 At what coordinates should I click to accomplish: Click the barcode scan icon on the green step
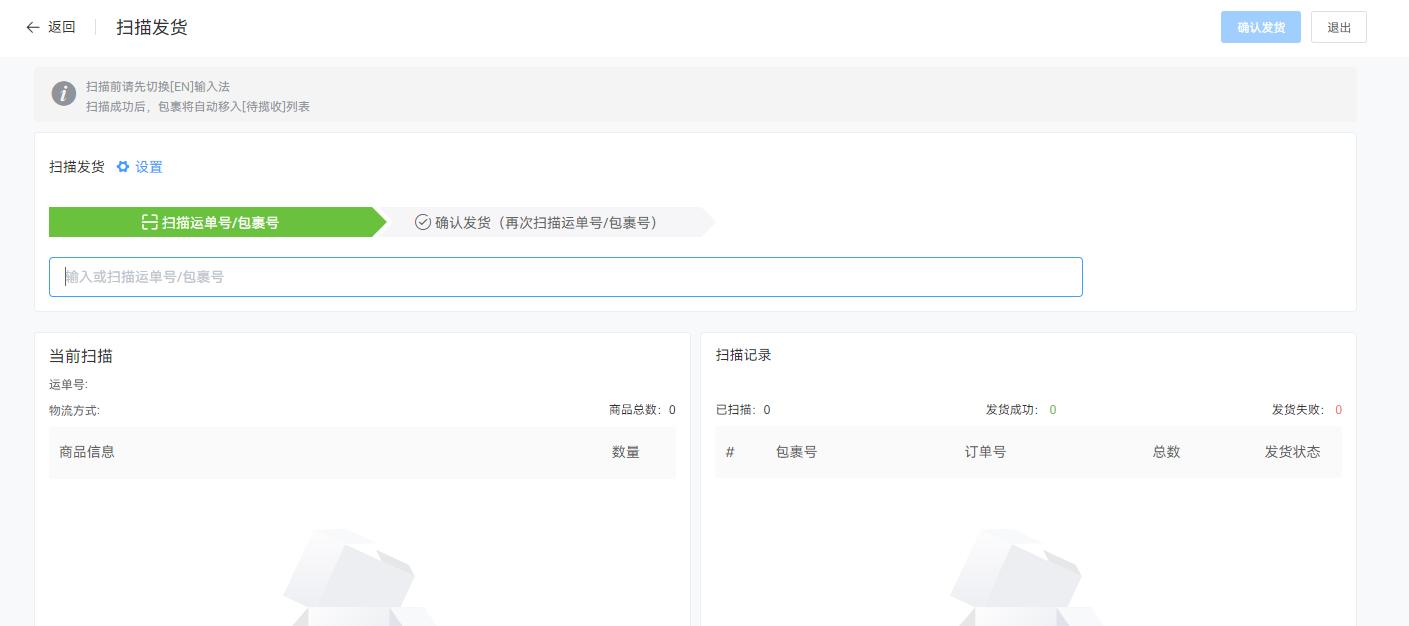(x=150, y=222)
